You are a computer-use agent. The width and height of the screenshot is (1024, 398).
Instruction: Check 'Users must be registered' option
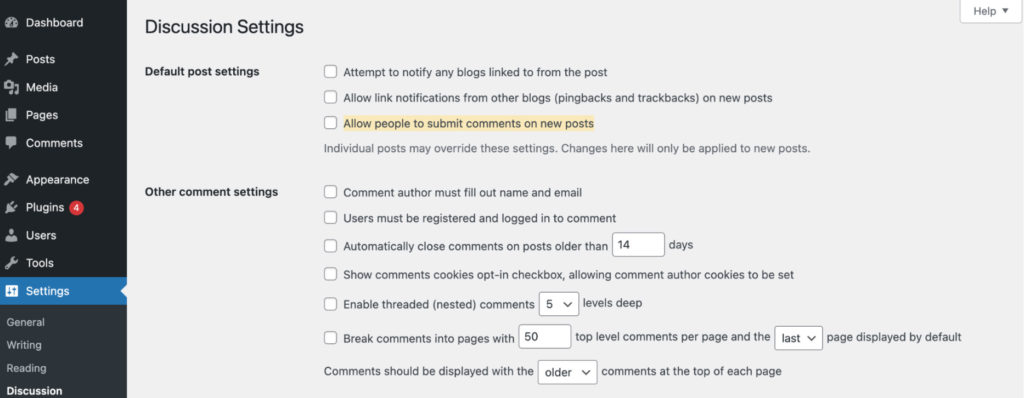331,218
